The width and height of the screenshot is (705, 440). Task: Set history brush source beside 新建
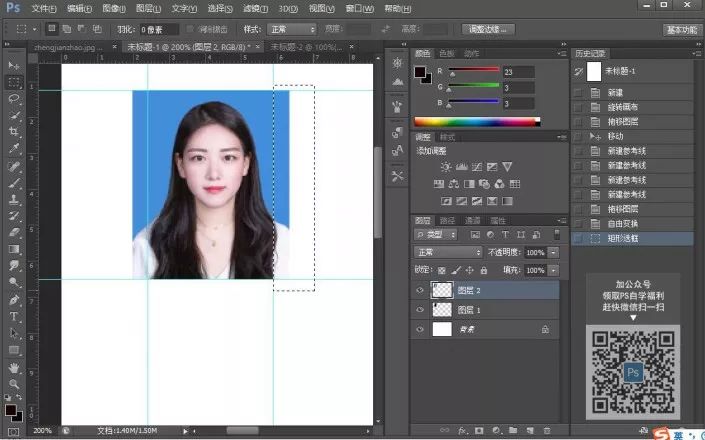pyautogui.click(x=578, y=93)
